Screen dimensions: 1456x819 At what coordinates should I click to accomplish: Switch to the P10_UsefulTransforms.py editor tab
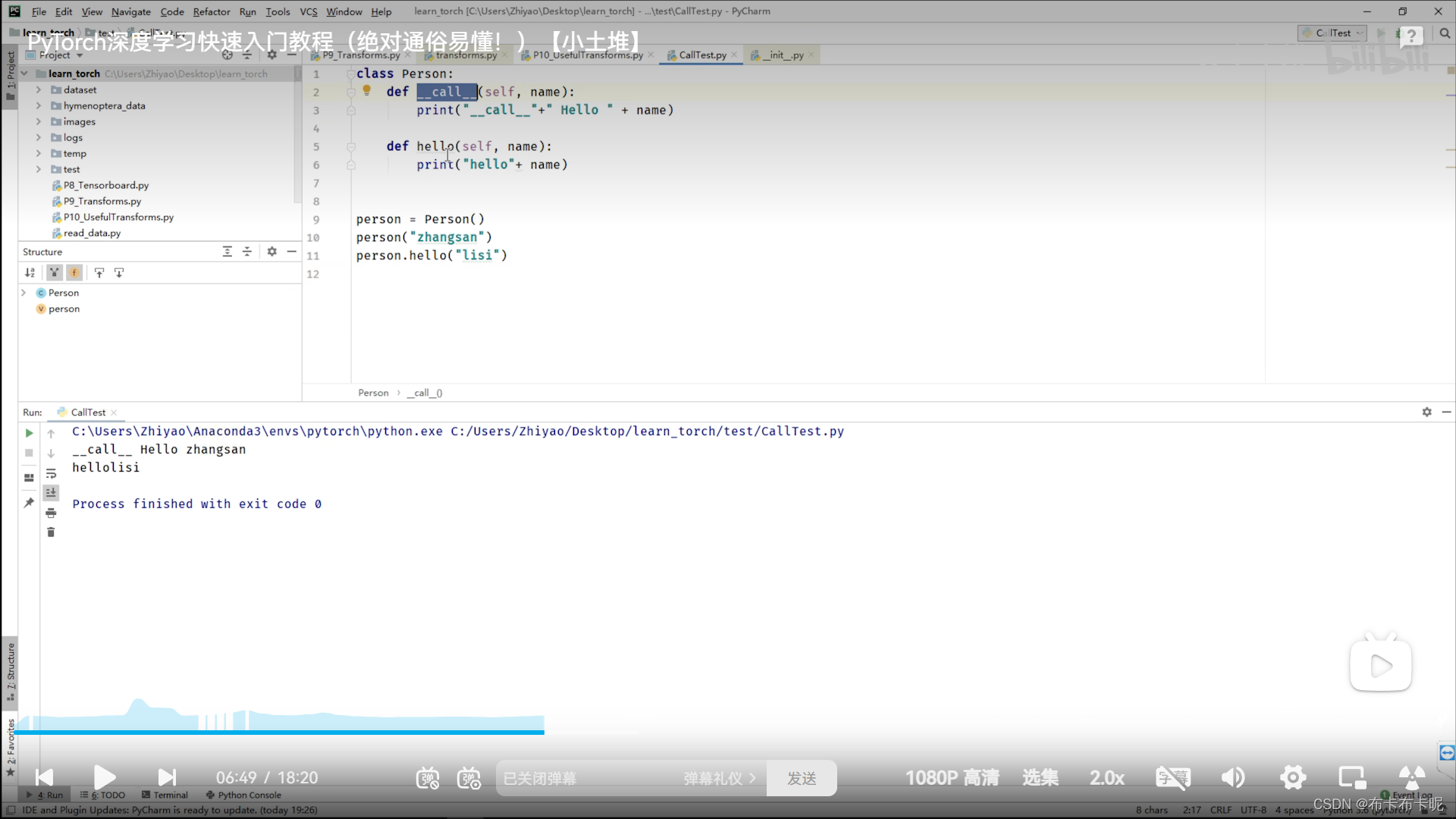587,55
